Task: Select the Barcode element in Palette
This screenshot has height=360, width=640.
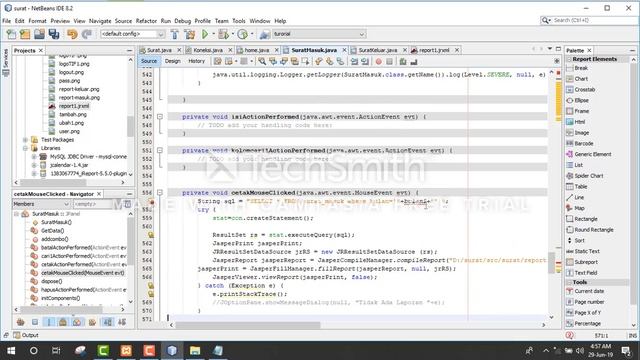Action: [584, 144]
